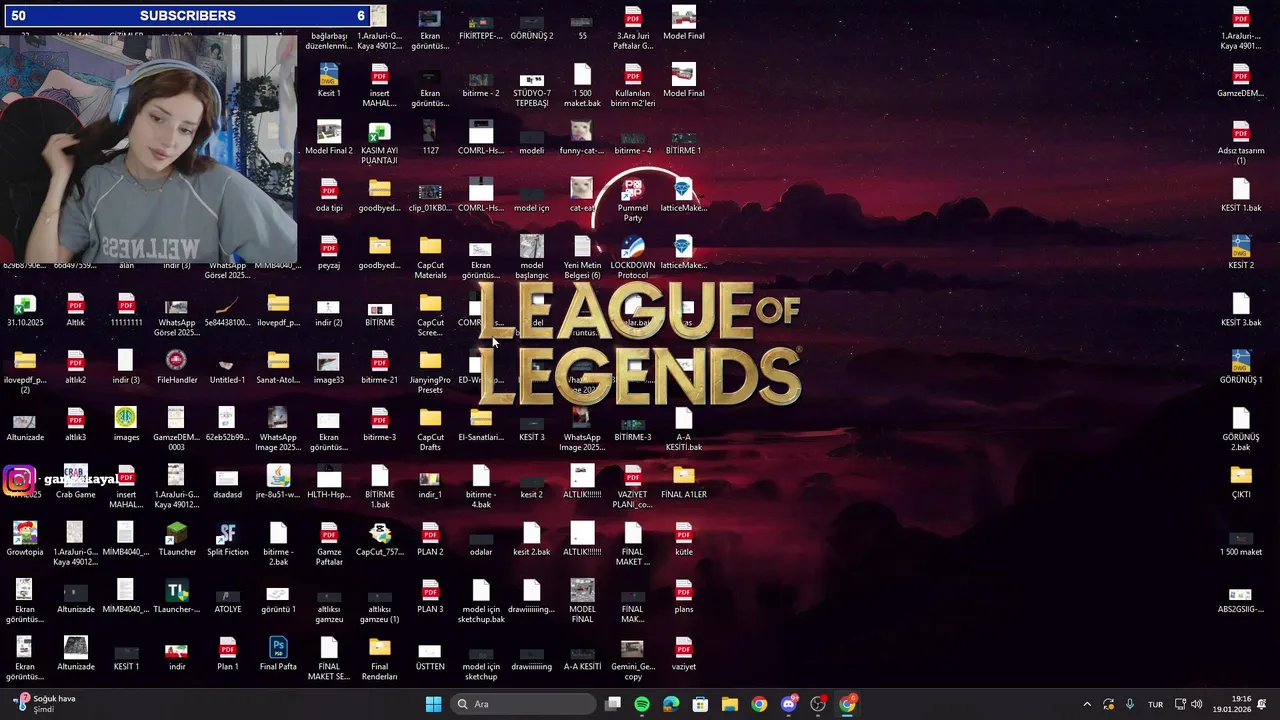This screenshot has width=1280, height=720.
Task: Select the odalar file icon
Action: pyautogui.click(x=481, y=540)
